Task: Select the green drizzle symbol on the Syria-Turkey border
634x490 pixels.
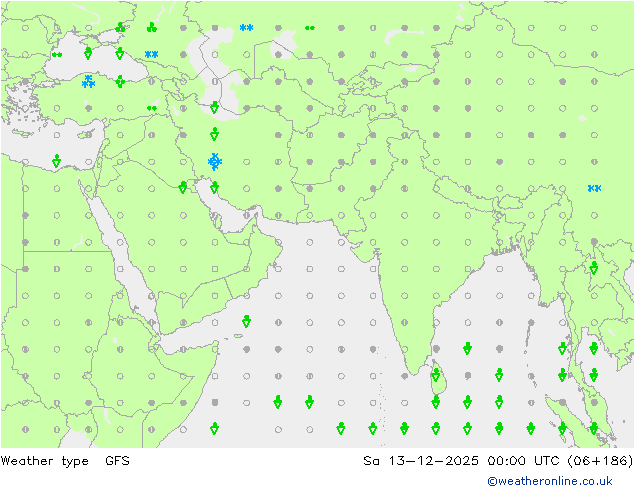Action: pos(152,108)
